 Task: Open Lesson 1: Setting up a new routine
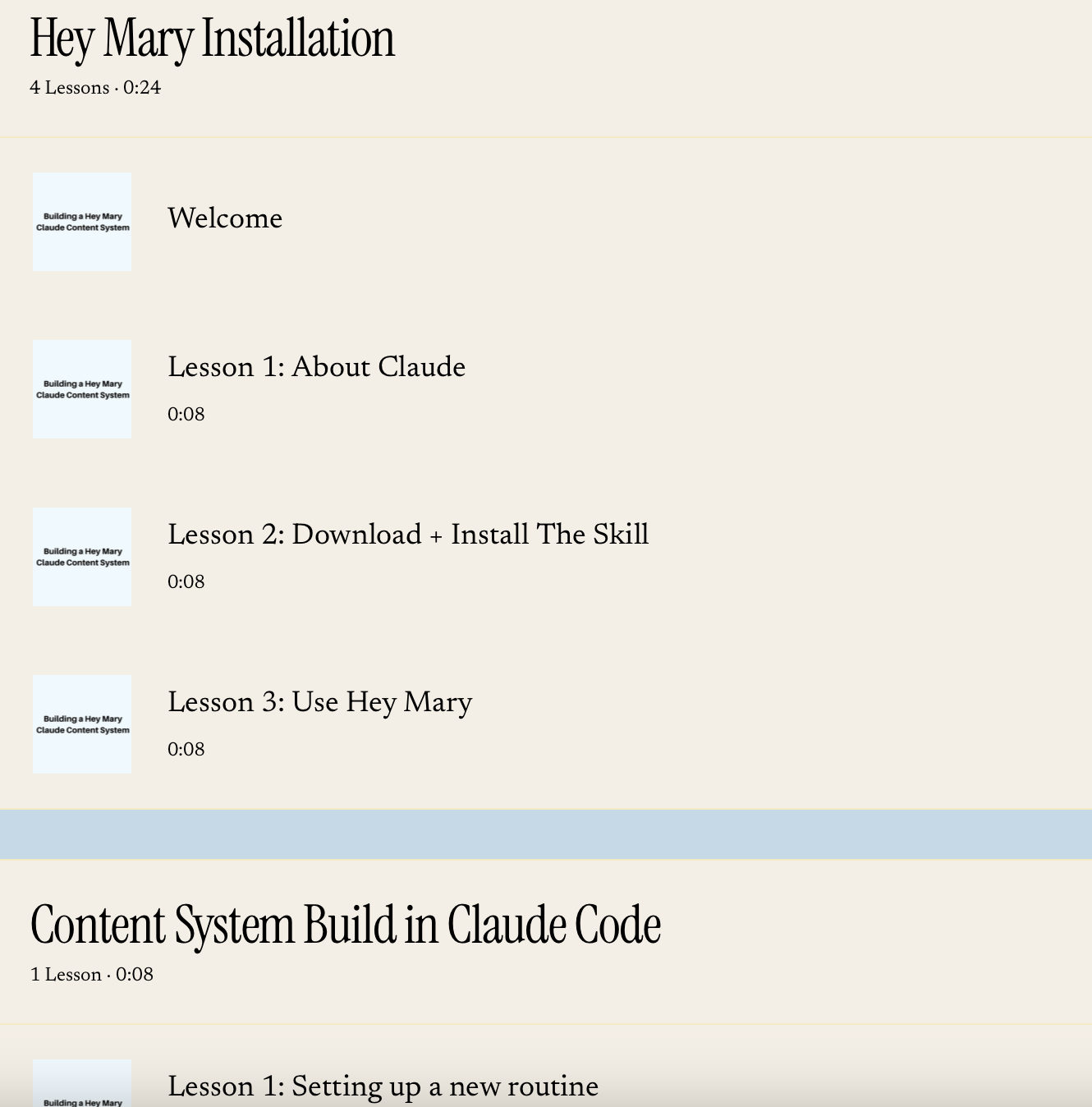click(x=383, y=1087)
